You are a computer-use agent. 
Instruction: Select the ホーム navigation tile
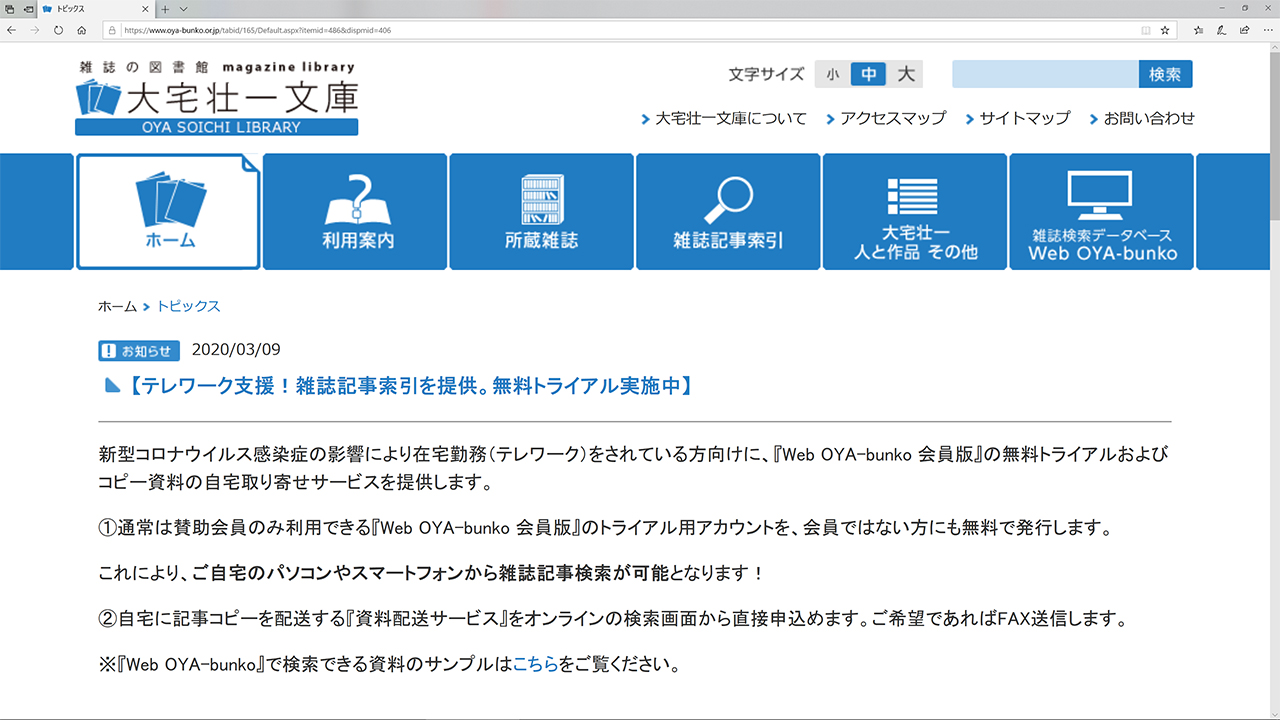(x=168, y=211)
